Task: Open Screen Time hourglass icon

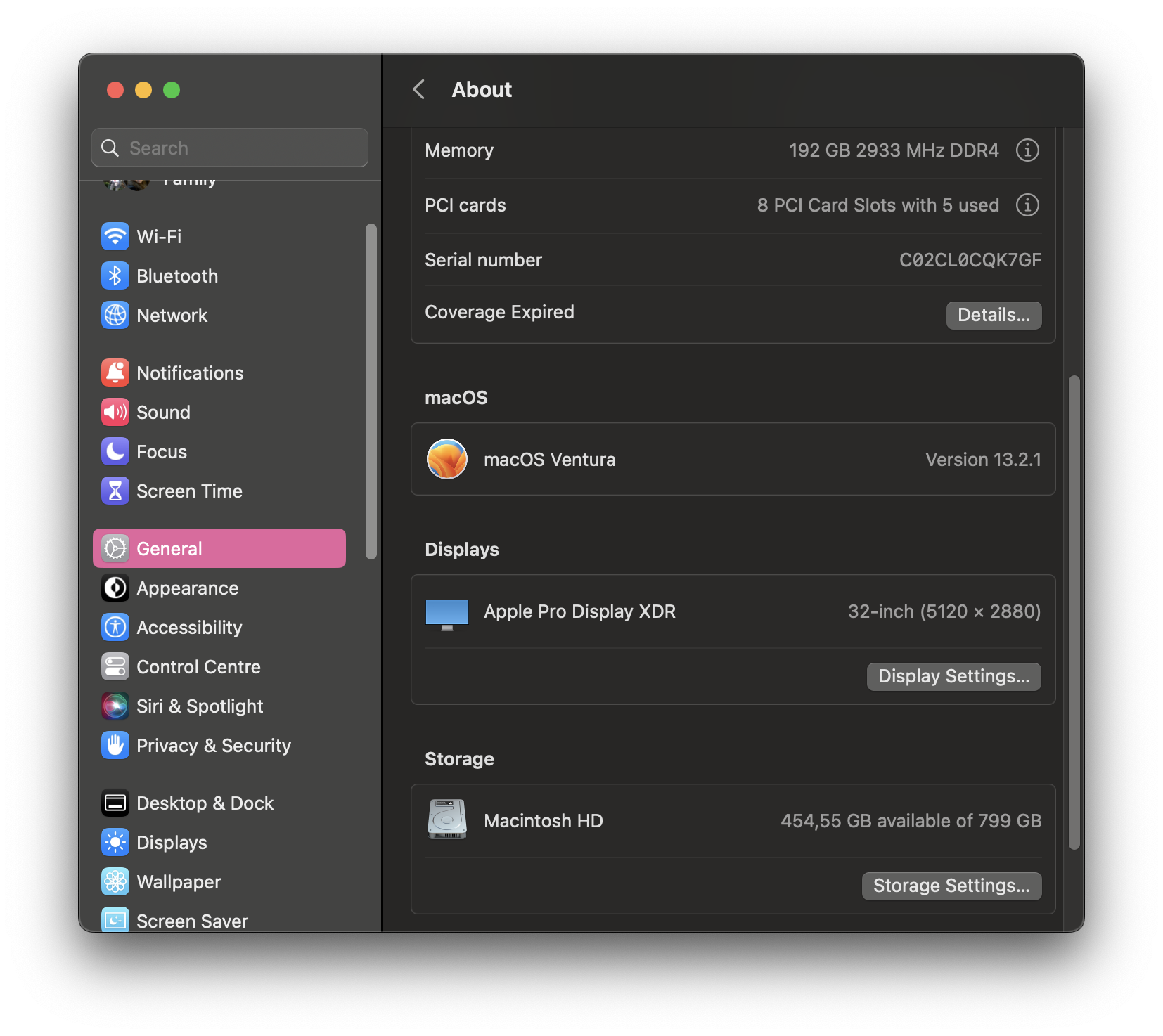Action: coord(115,491)
